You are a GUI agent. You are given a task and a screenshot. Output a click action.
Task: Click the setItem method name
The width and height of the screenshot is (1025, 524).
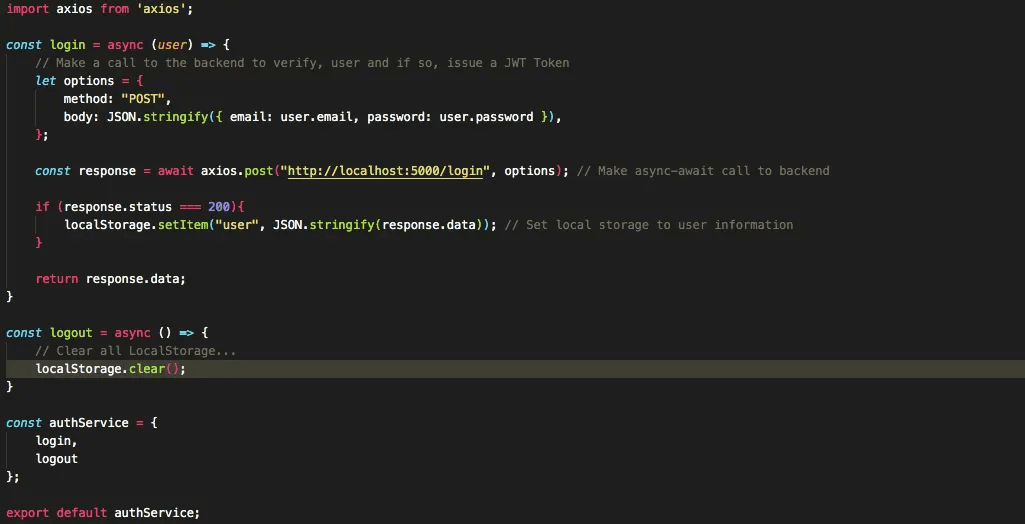click(182, 225)
